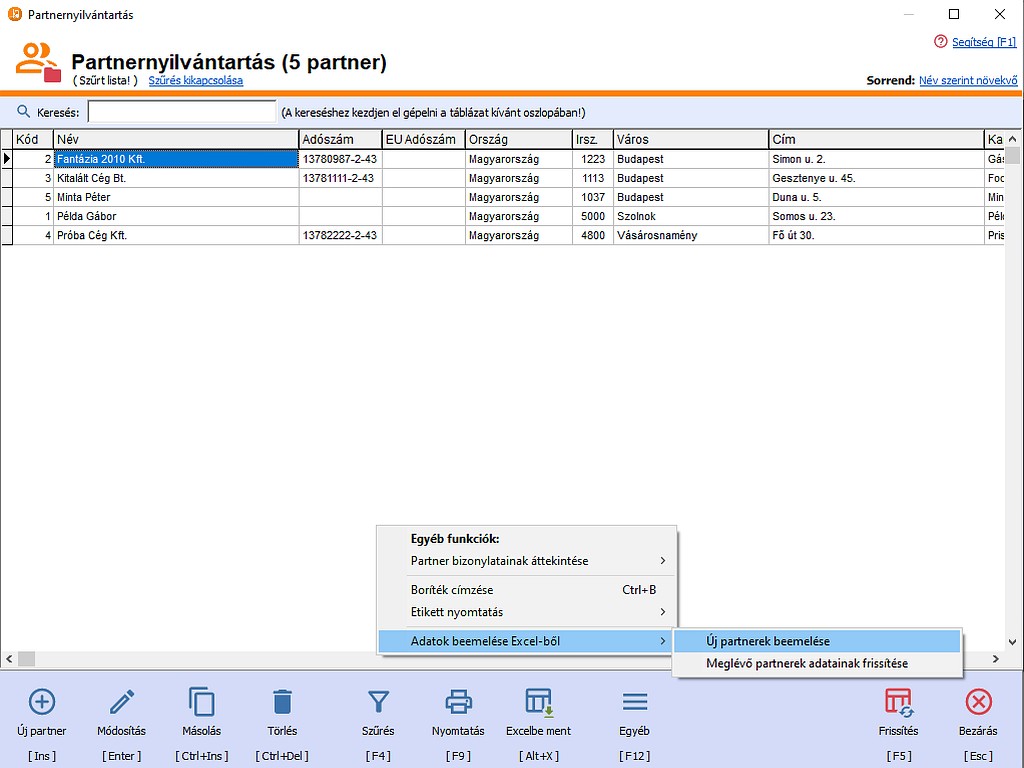Click the Frissítés refresh icon
Screen dimensions: 1024x768
897,701
